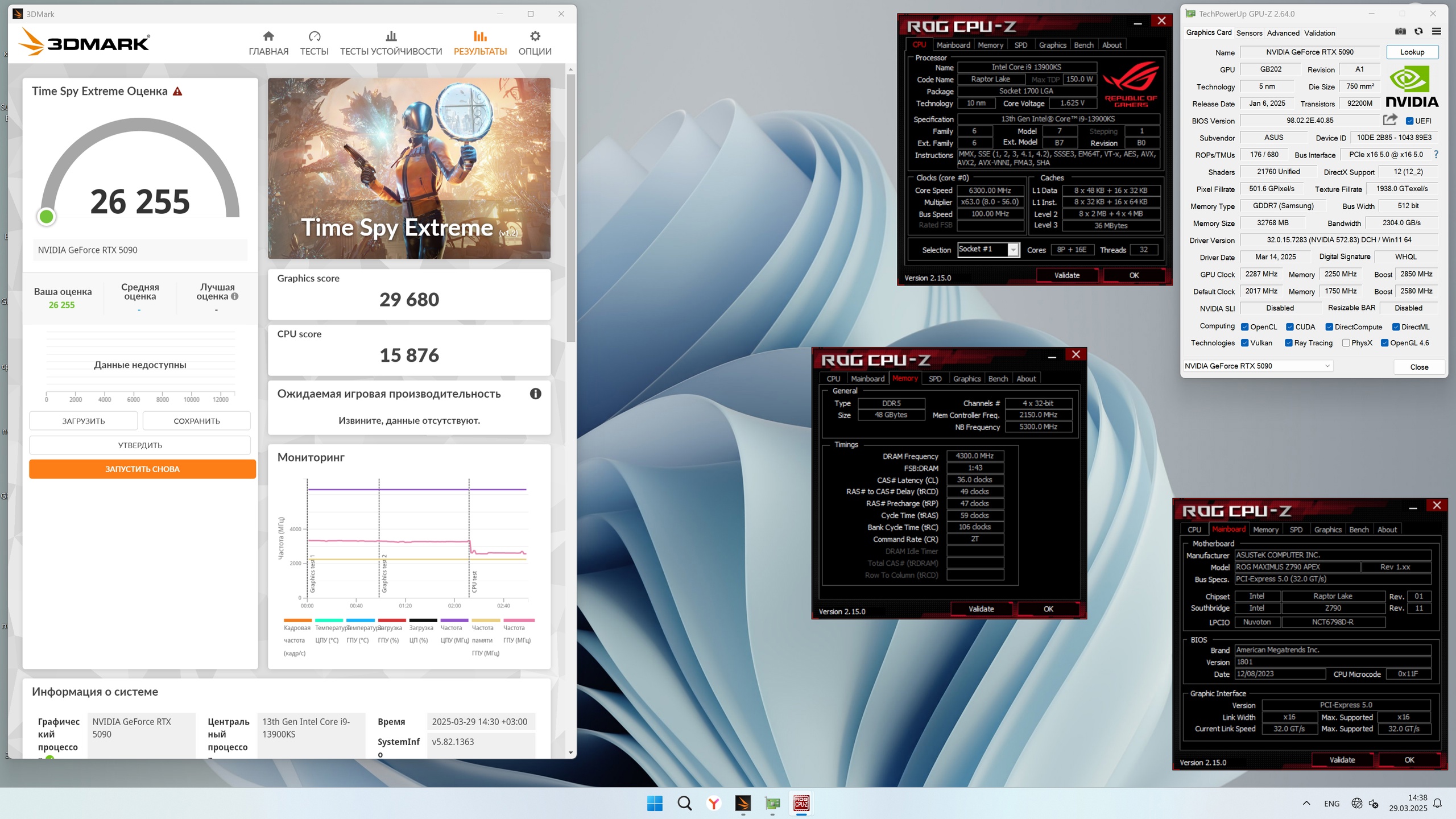Open Yandex browser from taskbar

713,803
